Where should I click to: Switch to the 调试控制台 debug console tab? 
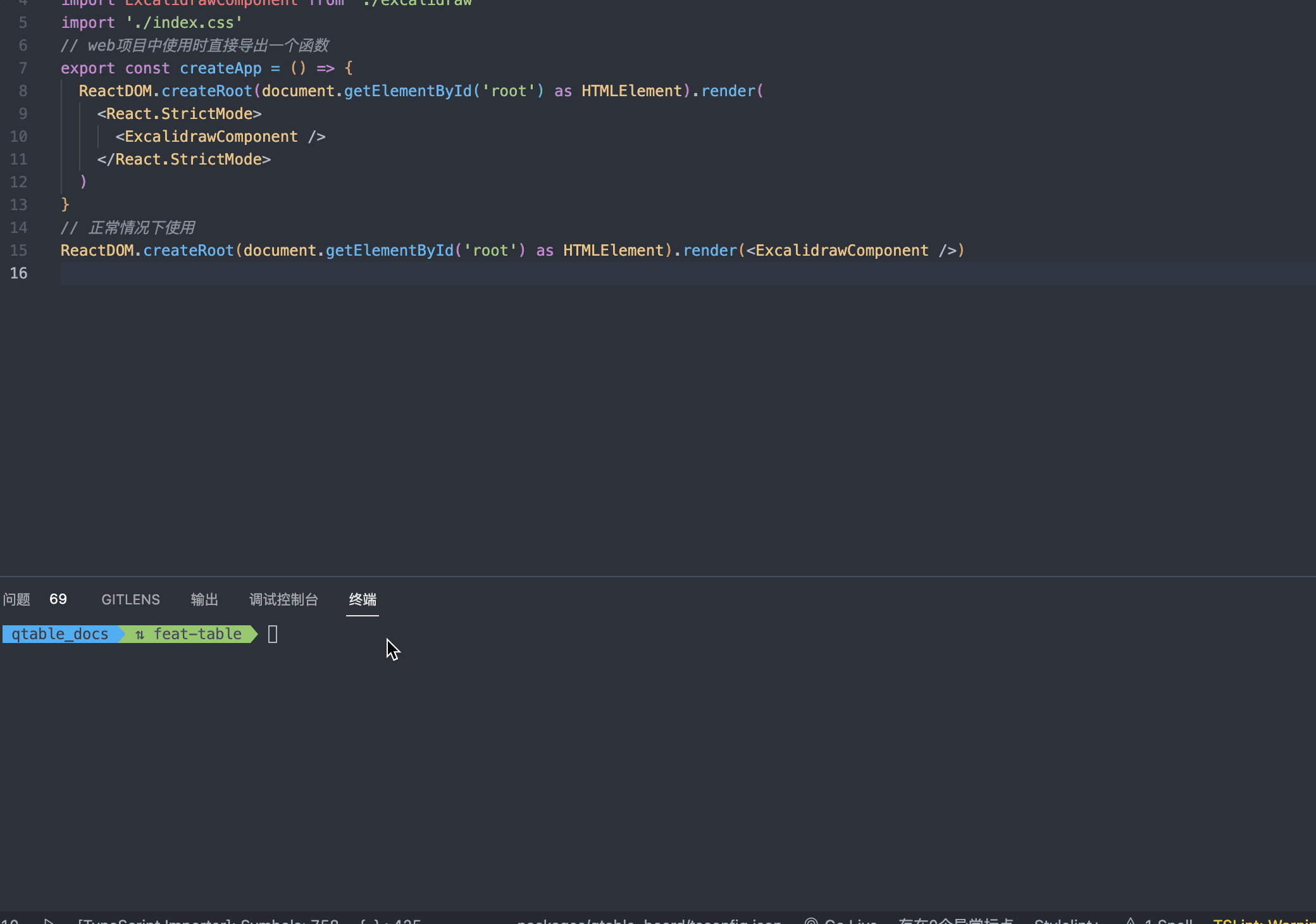tap(283, 599)
